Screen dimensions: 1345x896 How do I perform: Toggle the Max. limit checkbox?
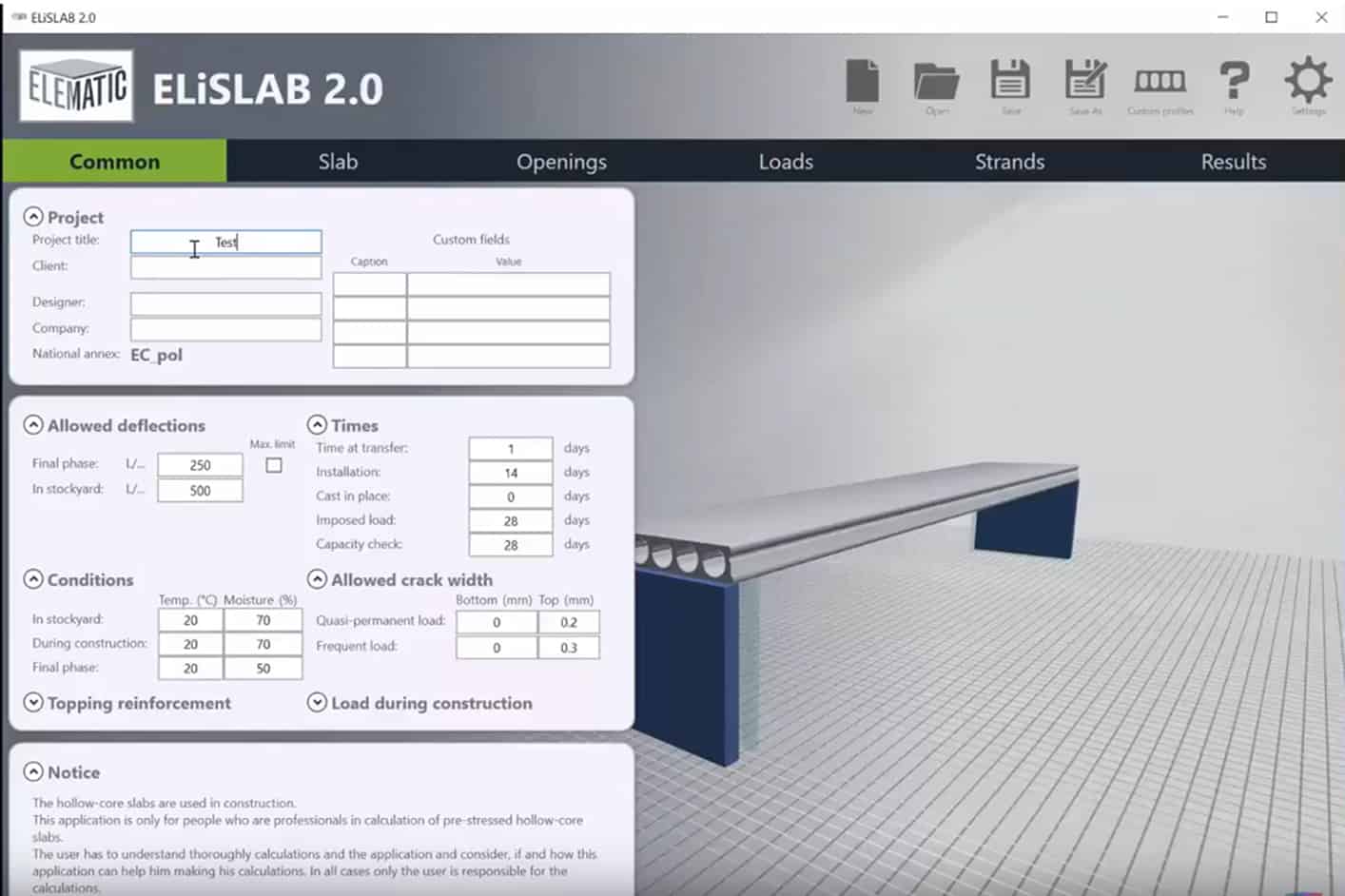click(x=274, y=465)
